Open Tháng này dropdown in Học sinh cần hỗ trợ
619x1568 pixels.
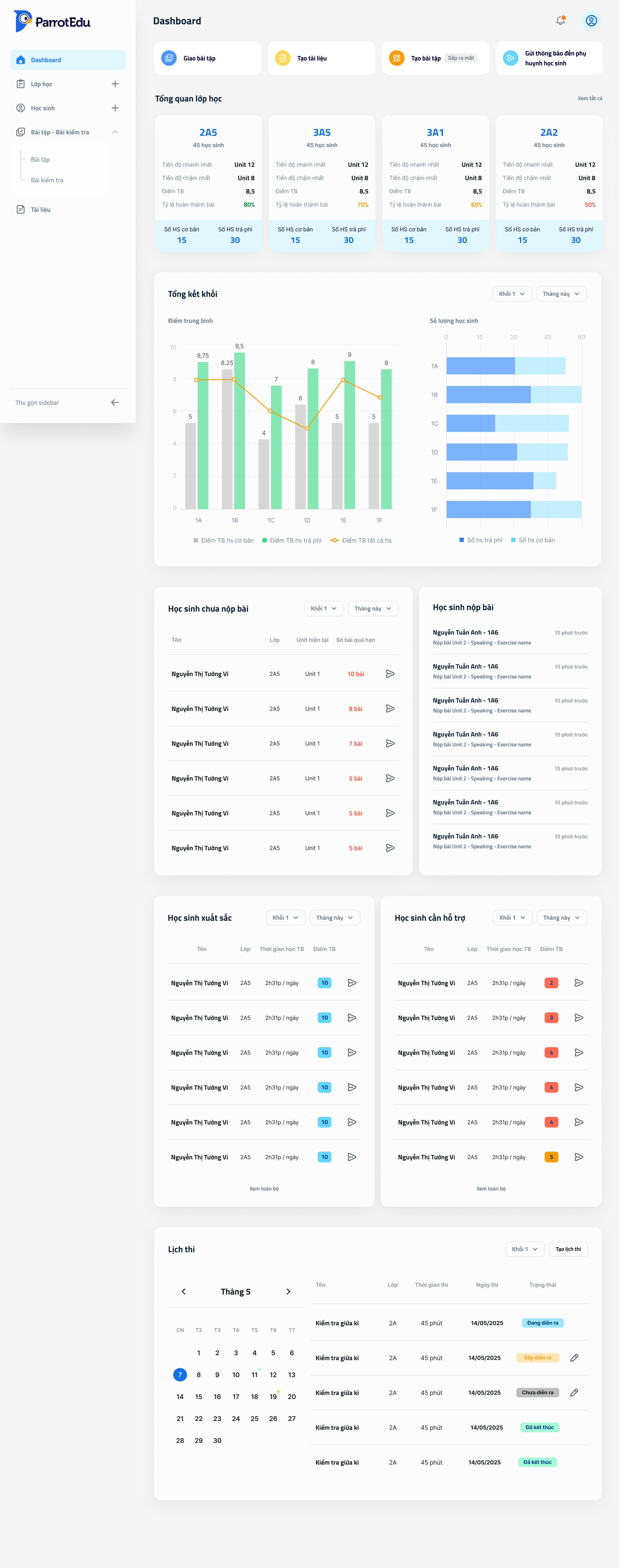[x=562, y=918]
